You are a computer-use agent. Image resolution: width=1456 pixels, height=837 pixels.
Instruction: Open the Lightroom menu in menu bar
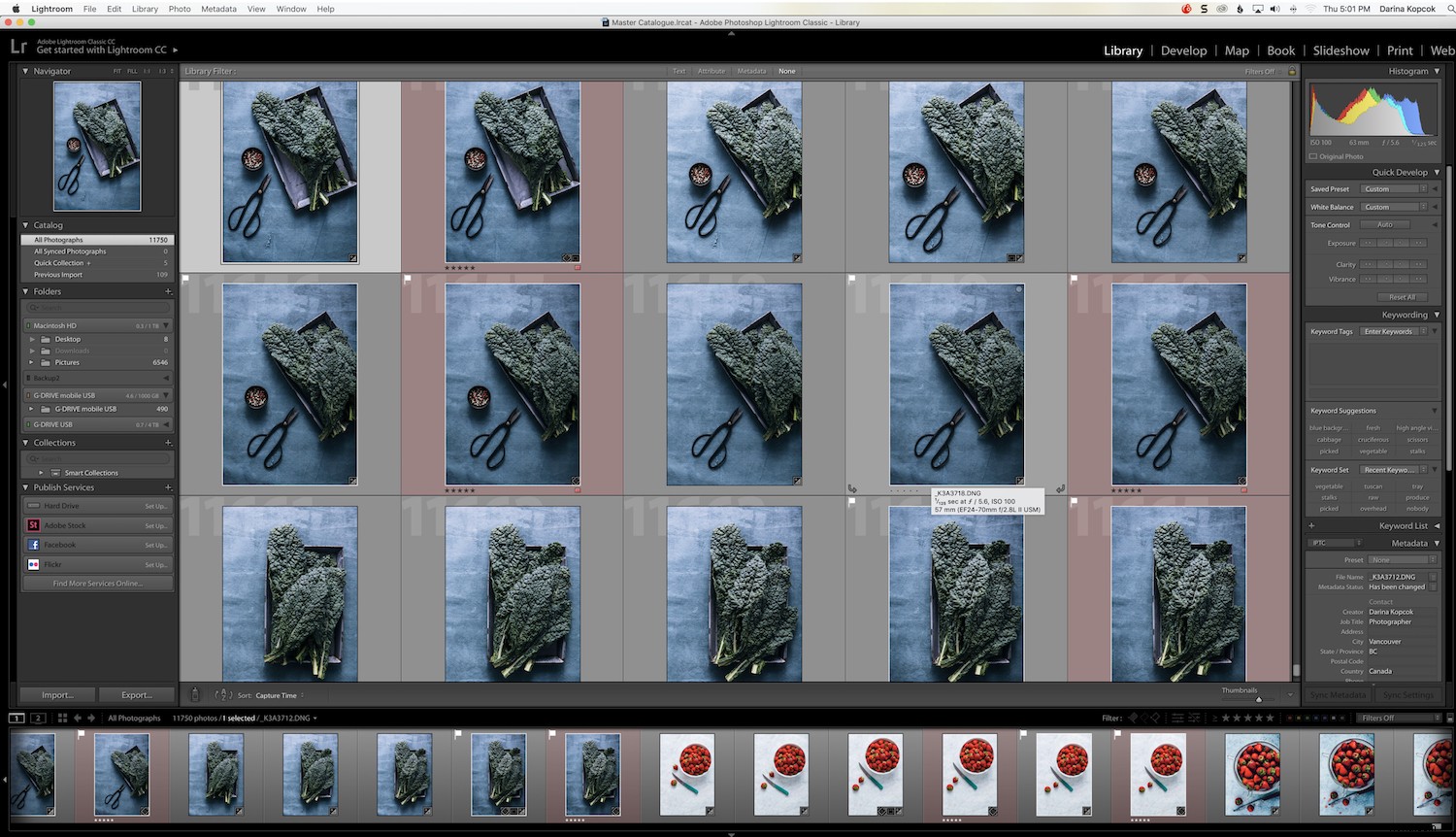point(51,9)
